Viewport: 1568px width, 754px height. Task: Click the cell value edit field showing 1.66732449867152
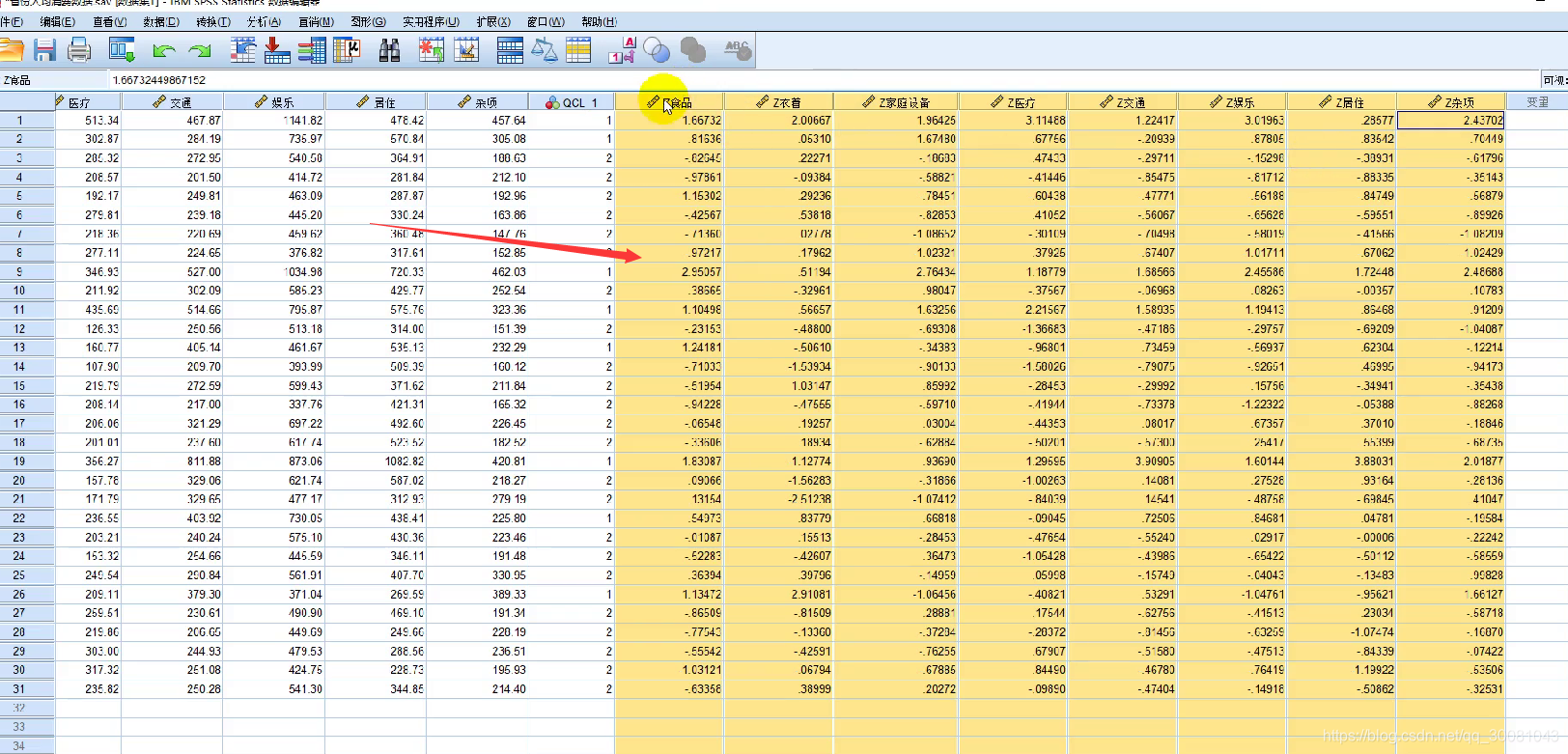tap(823, 80)
